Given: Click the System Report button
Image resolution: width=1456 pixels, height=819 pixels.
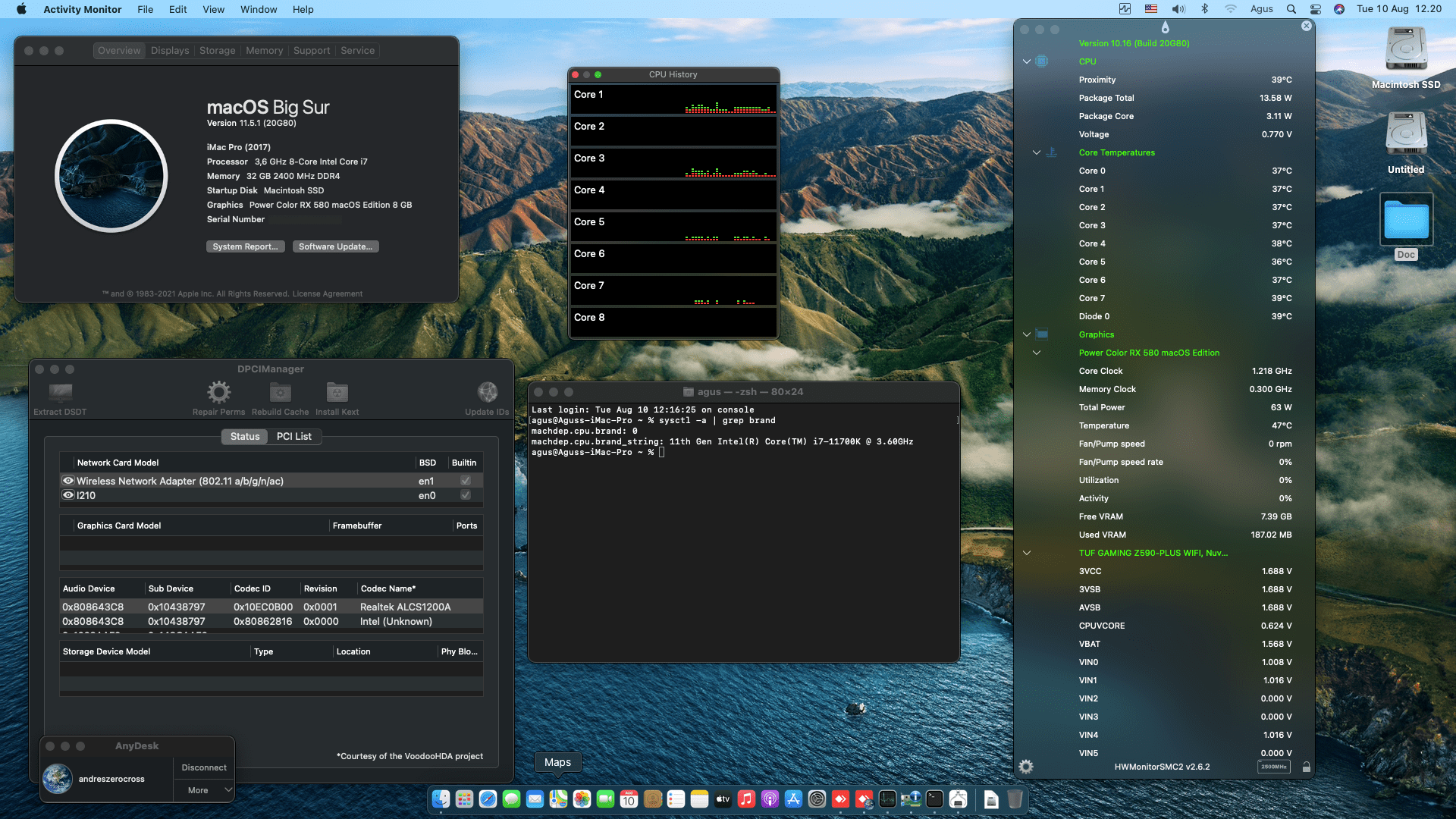Looking at the screenshot, I should tap(245, 246).
